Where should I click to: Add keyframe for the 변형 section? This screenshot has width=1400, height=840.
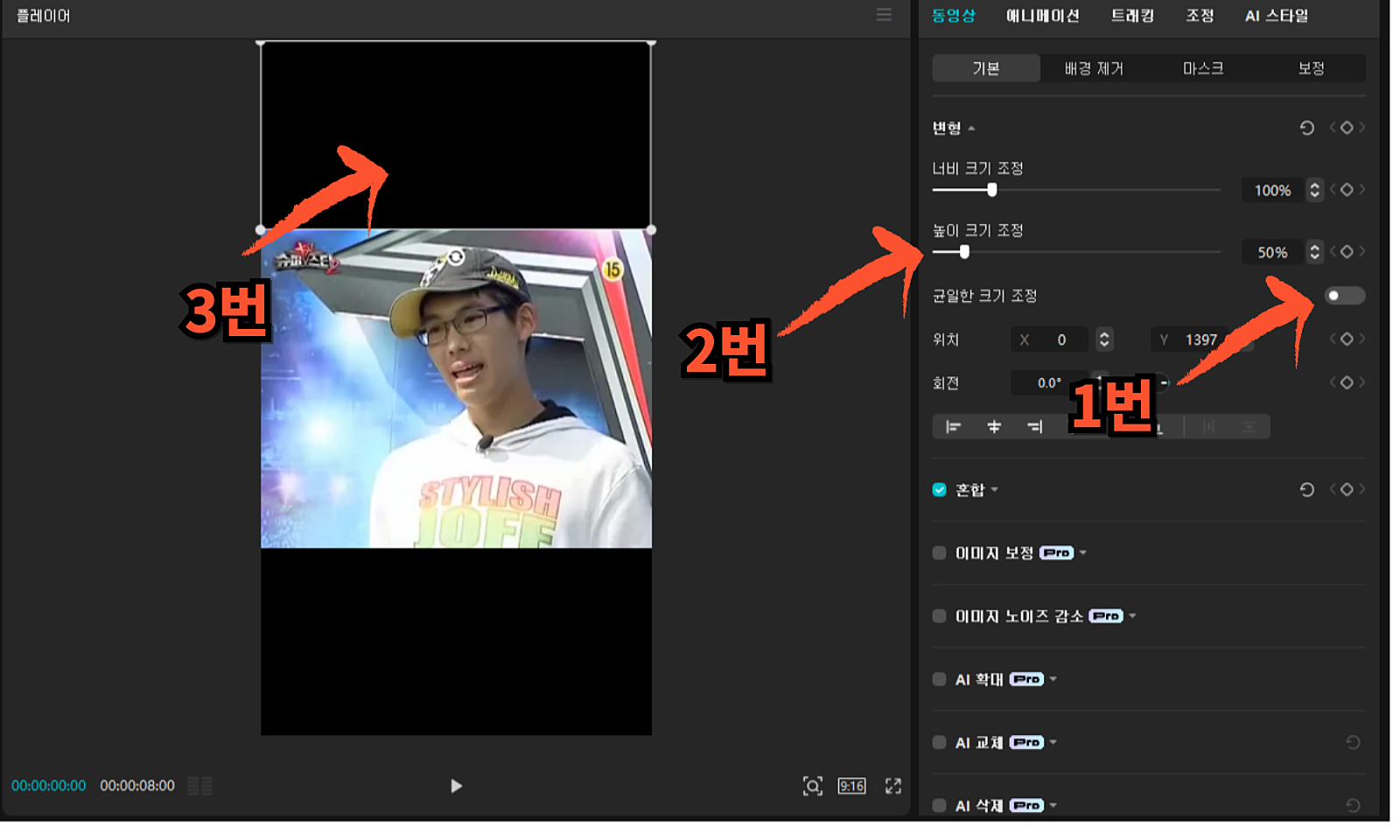click(x=1347, y=128)
